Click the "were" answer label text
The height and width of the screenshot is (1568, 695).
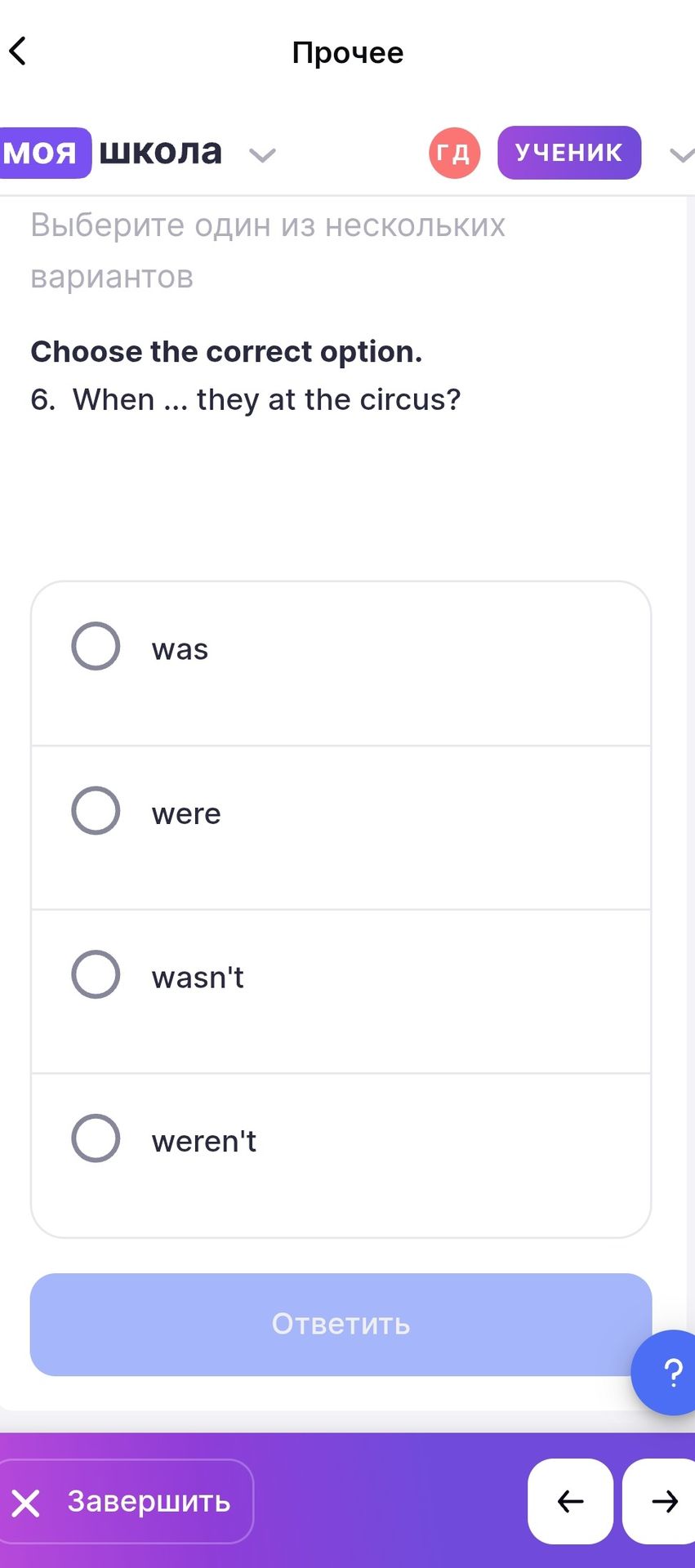[x=186, y=814]
